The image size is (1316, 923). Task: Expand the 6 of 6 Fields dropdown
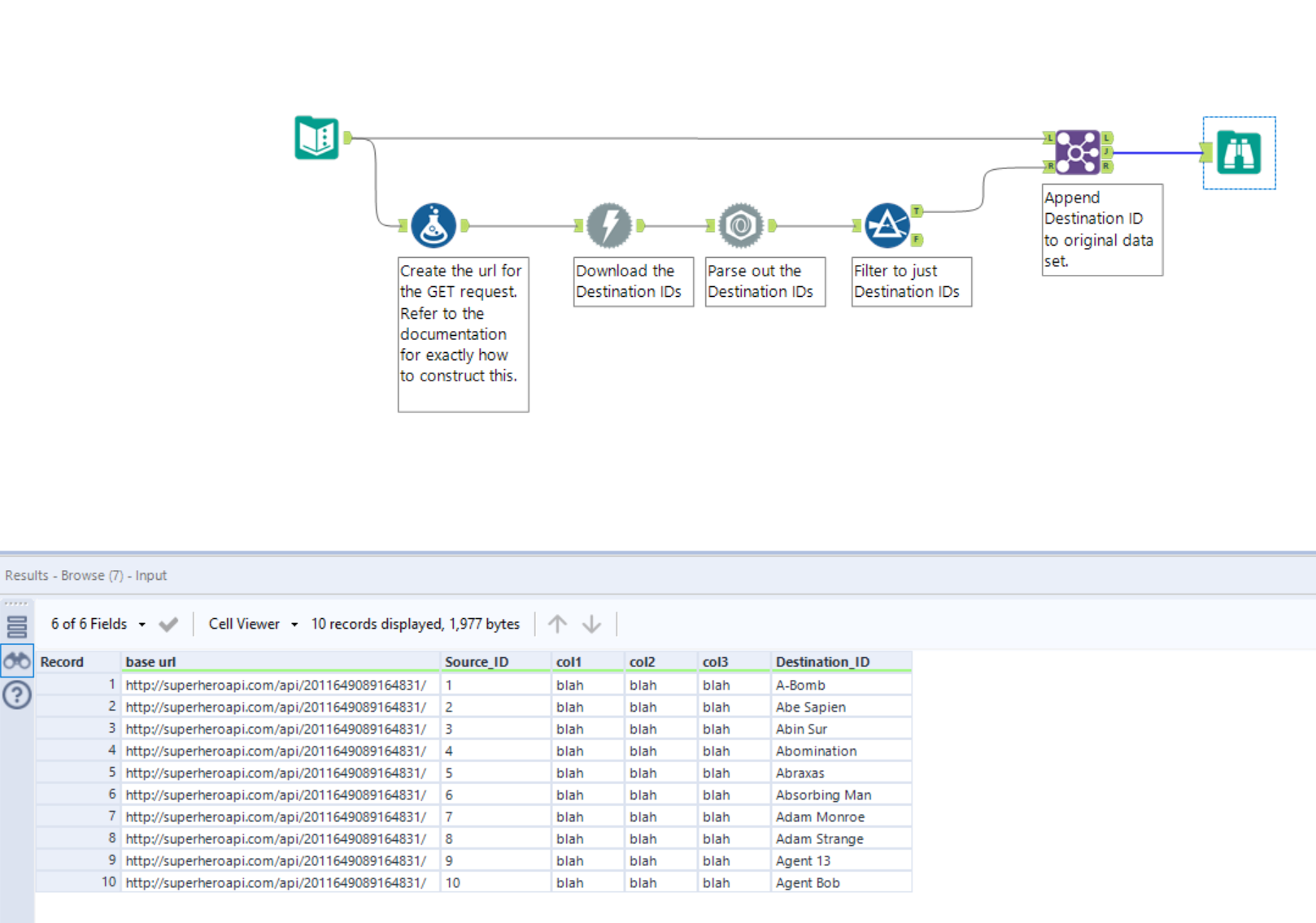click(x=98, y=624)
